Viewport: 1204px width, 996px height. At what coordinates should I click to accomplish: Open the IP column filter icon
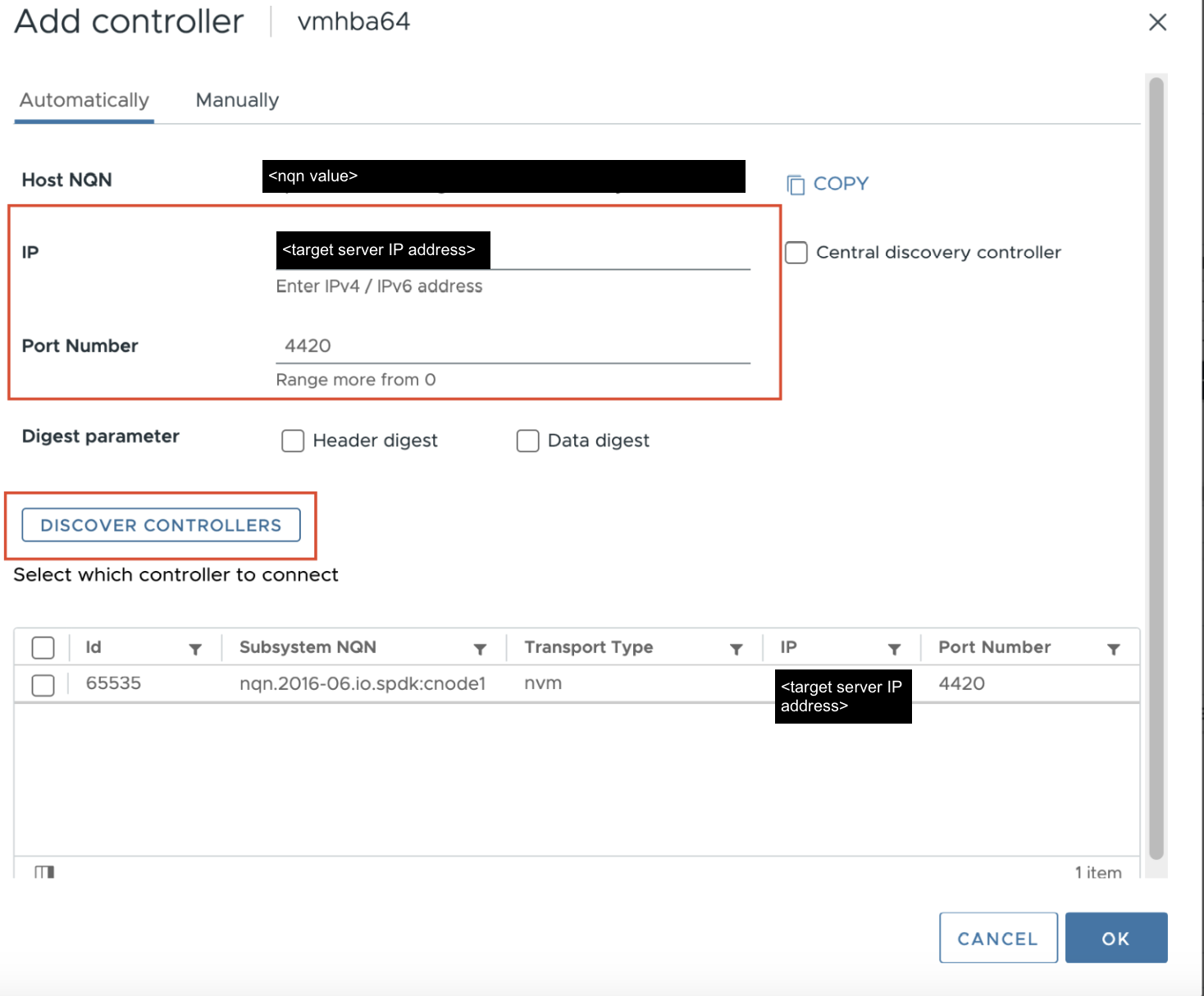(894, 649)
